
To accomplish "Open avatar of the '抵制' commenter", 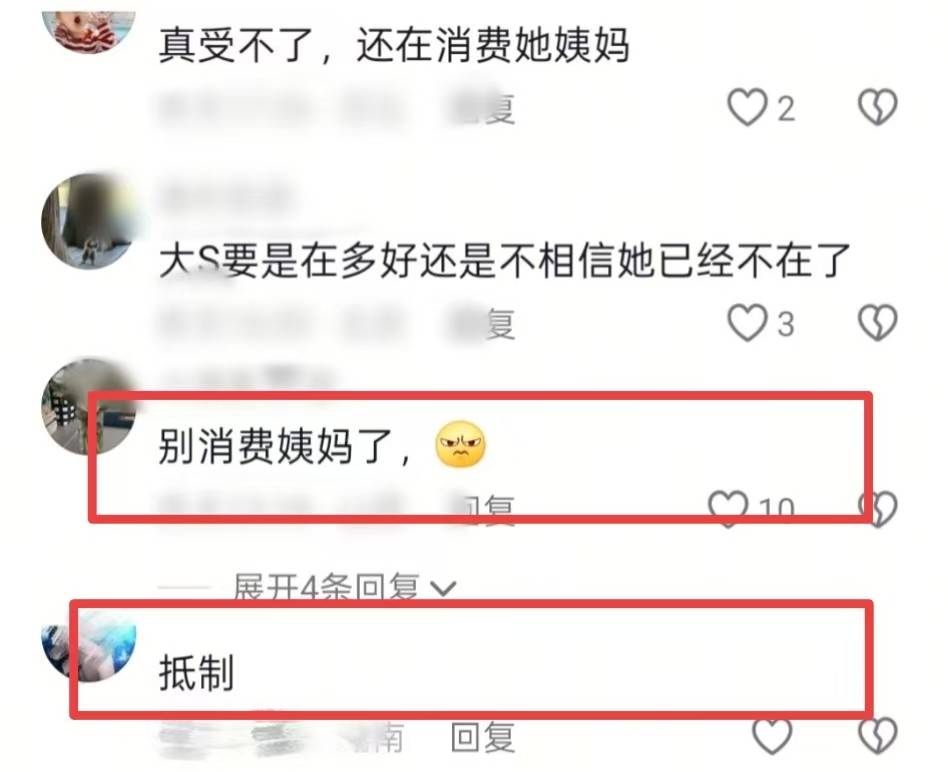I will pyautogui.click(x=89, y=647).
